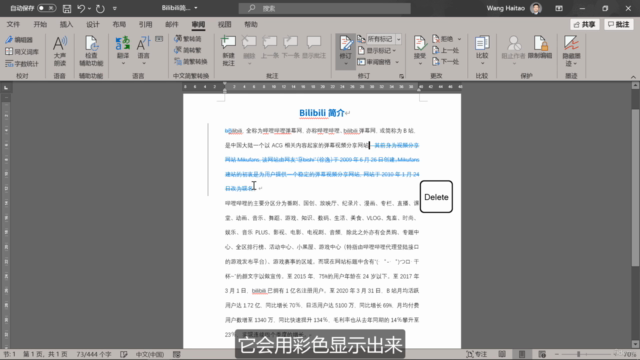Open 简繁转换 conversion dialog

pos(191,62)
